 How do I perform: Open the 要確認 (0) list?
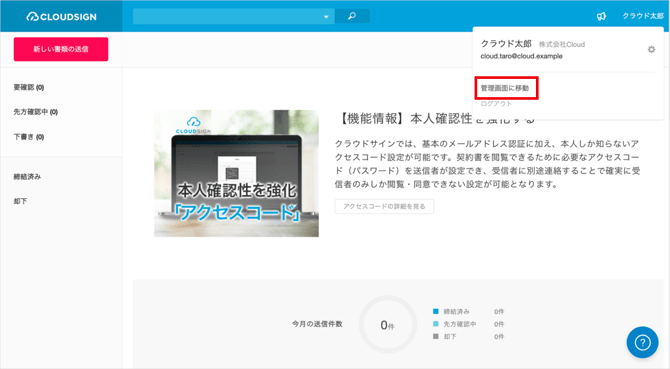29,87
